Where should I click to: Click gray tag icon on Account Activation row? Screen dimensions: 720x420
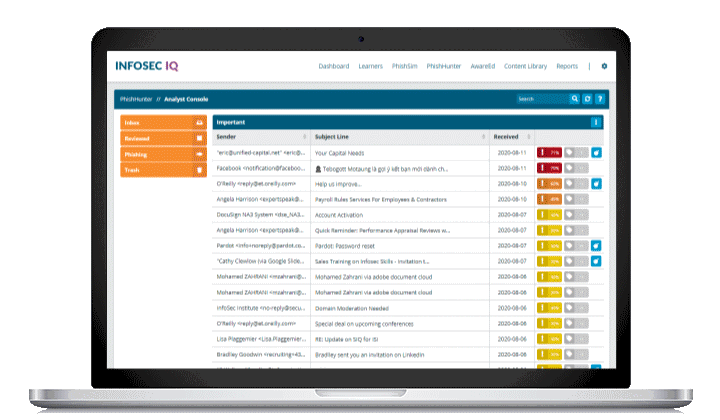click(x=569, y=215)
